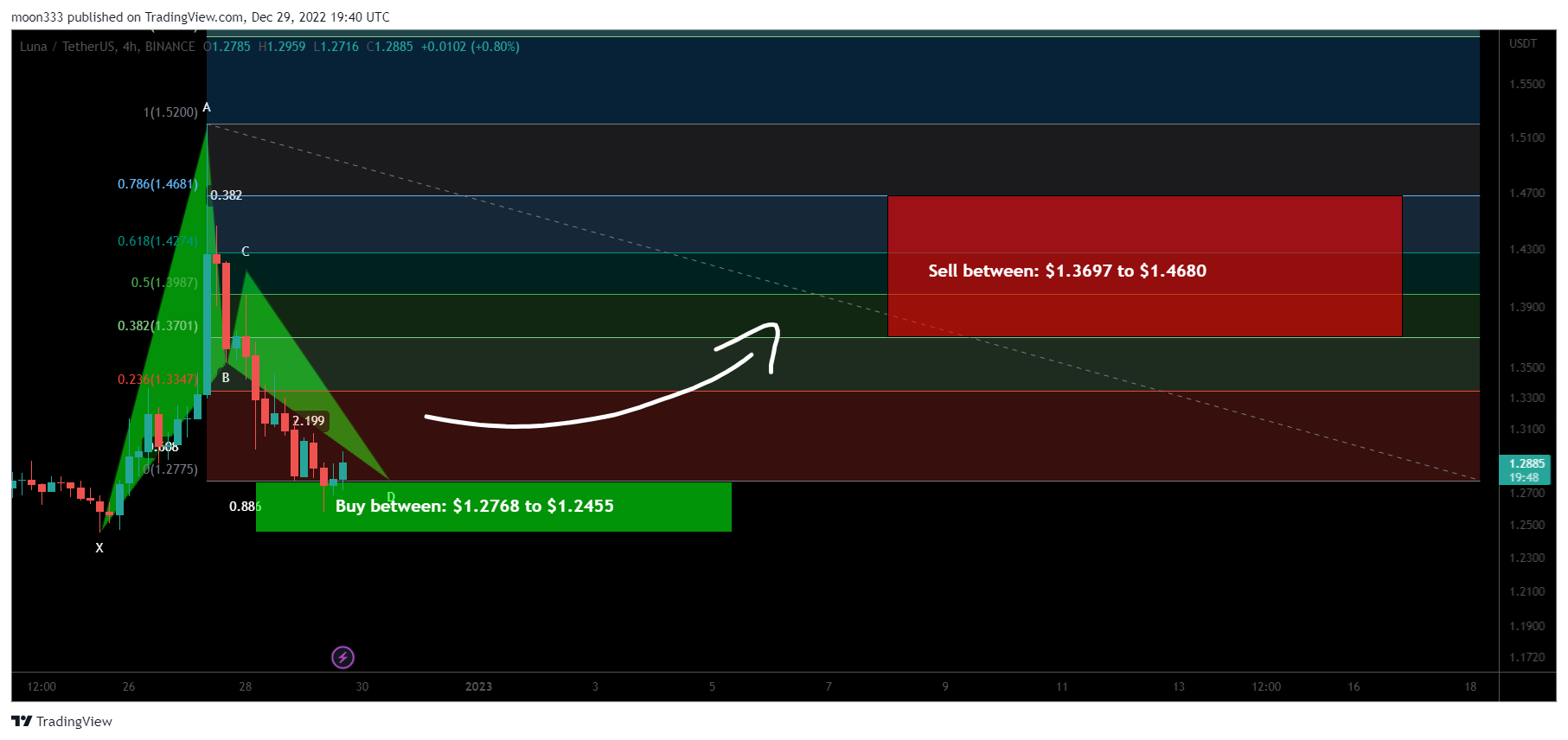
Task: Click the Fib level label 0.382(1.3701)
Action: 157,326
